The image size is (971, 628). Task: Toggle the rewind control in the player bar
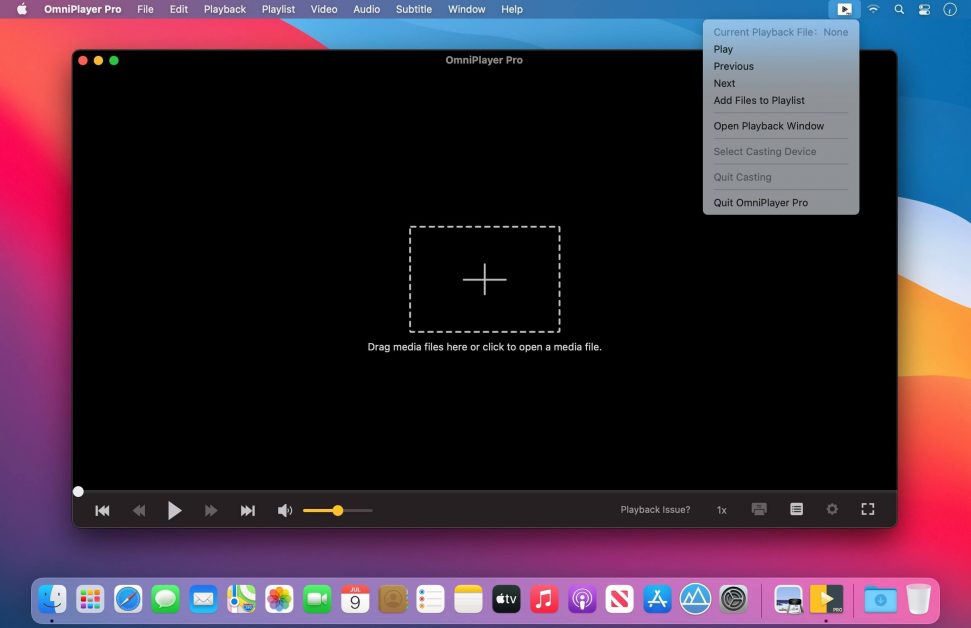point(139,510)
